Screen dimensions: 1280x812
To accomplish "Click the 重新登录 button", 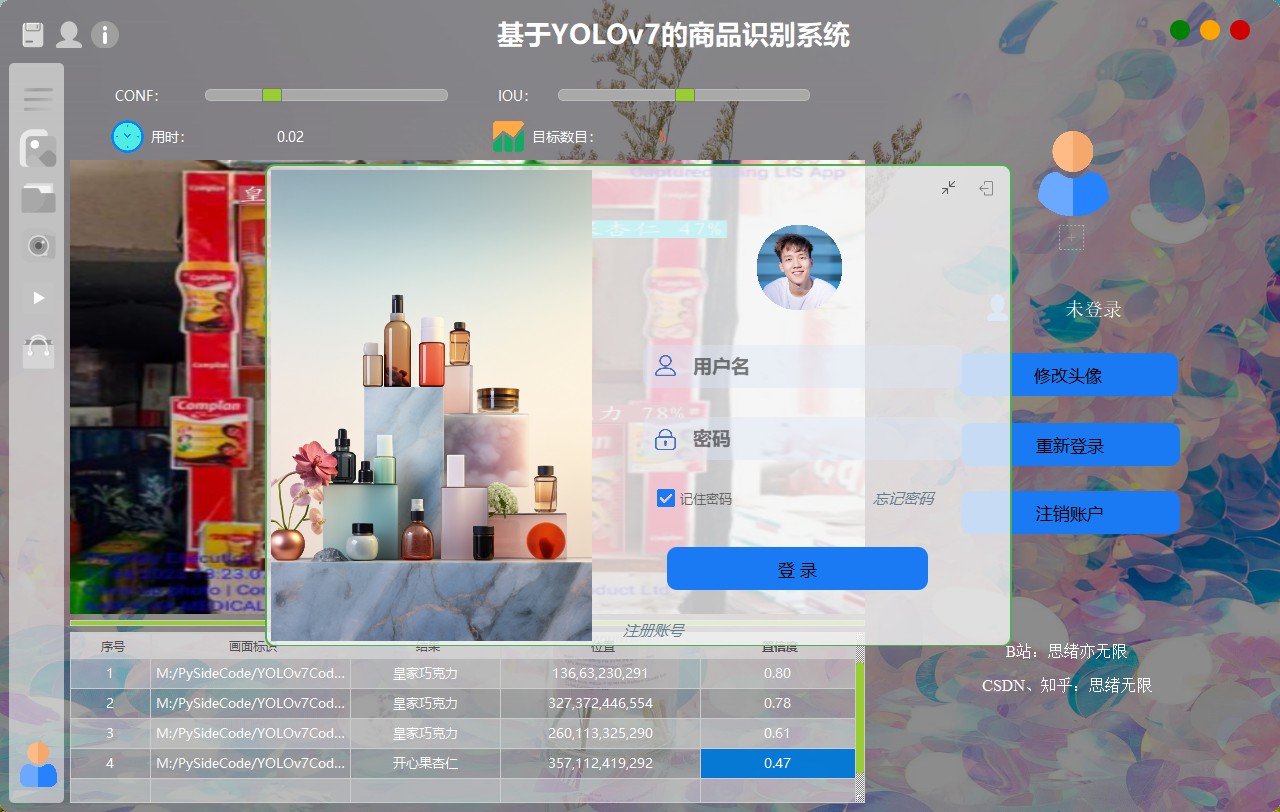I will 1070,446.
